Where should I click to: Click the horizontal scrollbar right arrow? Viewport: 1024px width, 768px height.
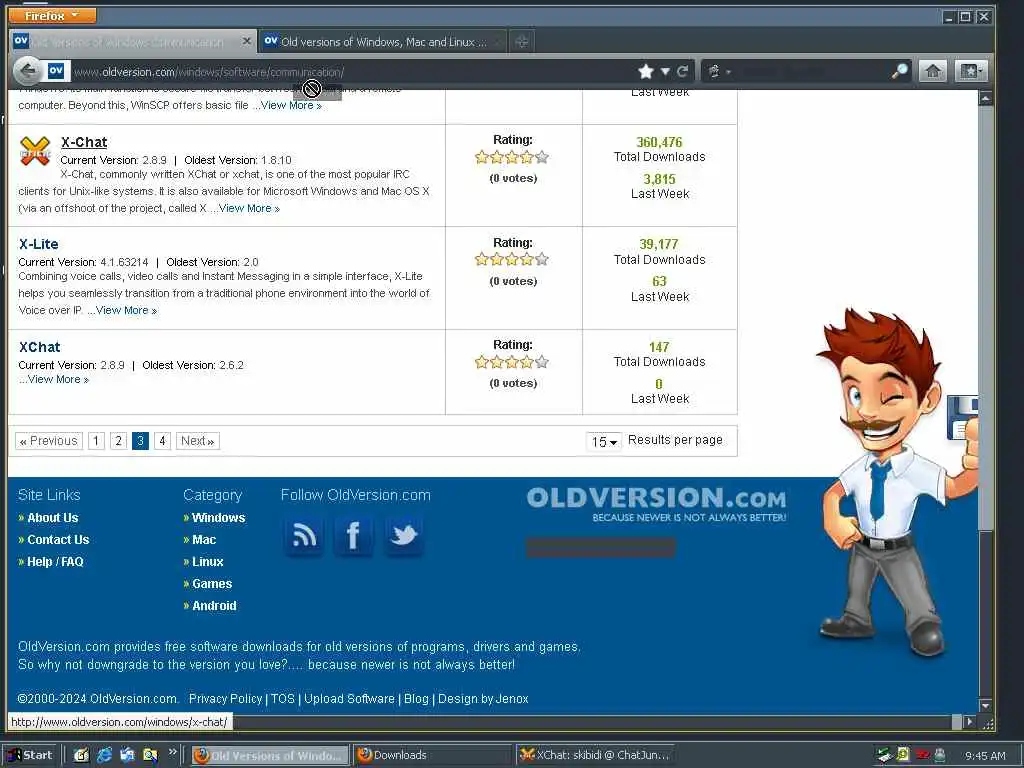970,722
